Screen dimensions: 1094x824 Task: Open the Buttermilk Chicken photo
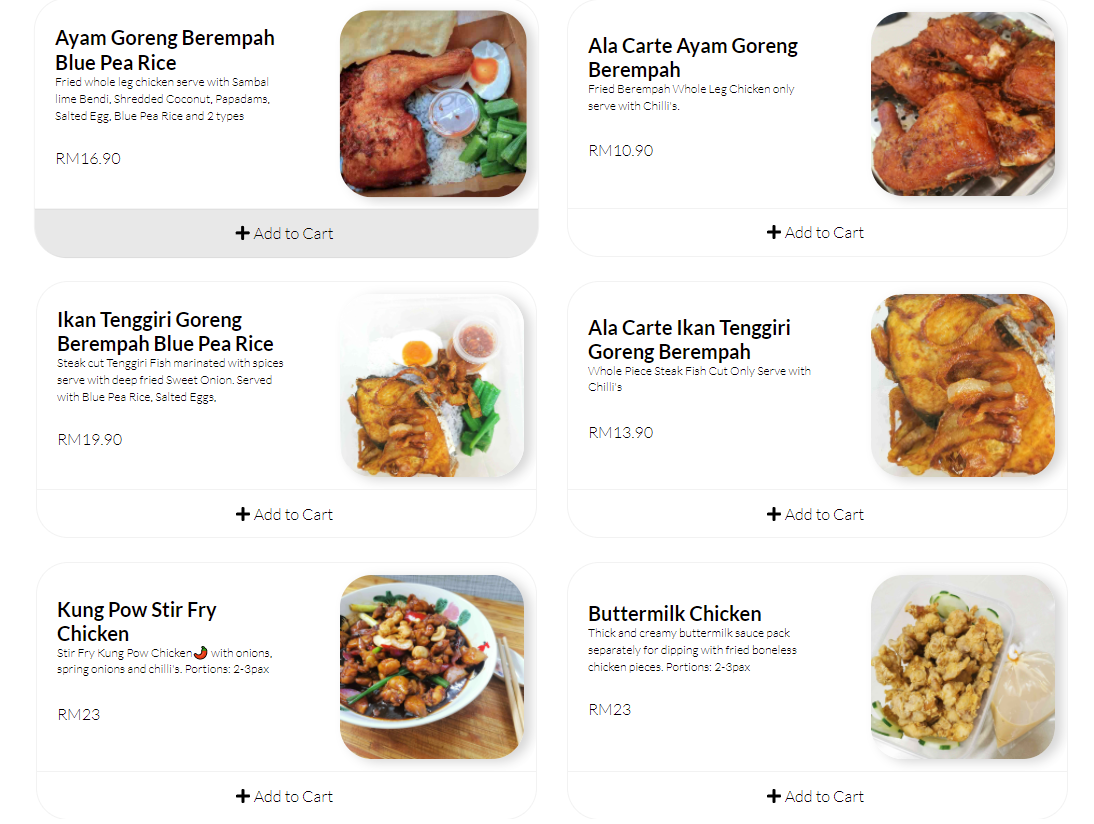(963, 667)
